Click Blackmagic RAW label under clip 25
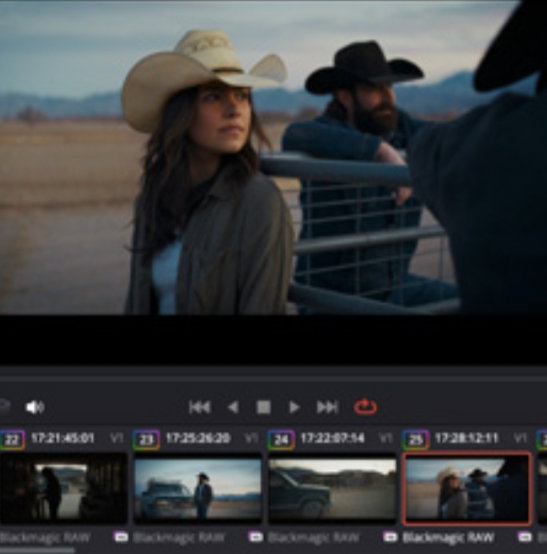547x554 pixels. (448, 538)
